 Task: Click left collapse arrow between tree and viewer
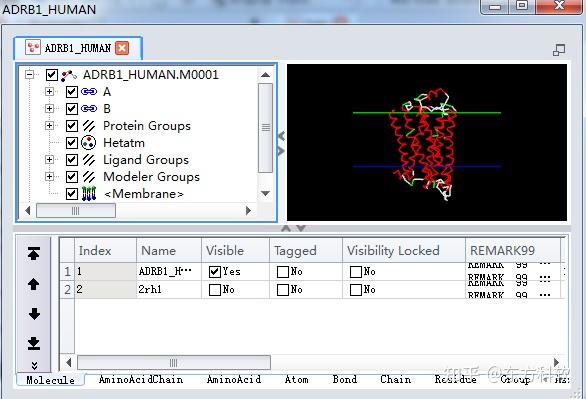pyautogui.click(x=281, y=136)
